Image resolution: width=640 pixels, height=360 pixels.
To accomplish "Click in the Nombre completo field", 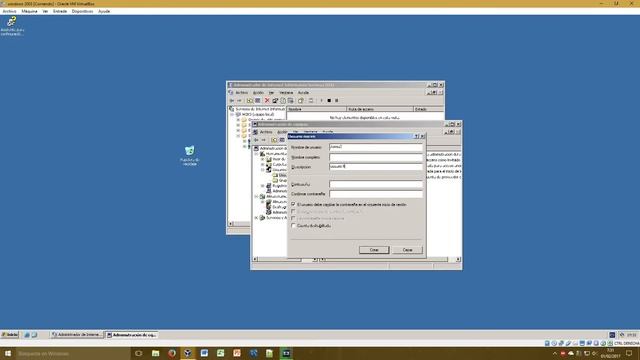I will point(376,157).
